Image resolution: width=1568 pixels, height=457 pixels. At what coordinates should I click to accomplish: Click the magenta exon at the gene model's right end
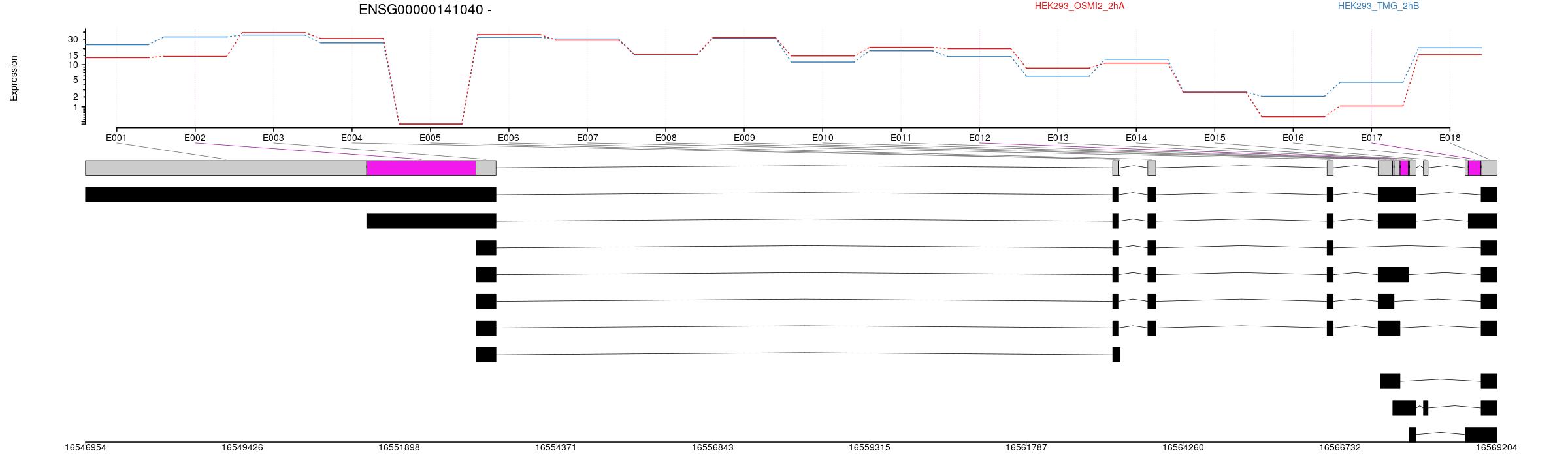[x=1475, y=168]
